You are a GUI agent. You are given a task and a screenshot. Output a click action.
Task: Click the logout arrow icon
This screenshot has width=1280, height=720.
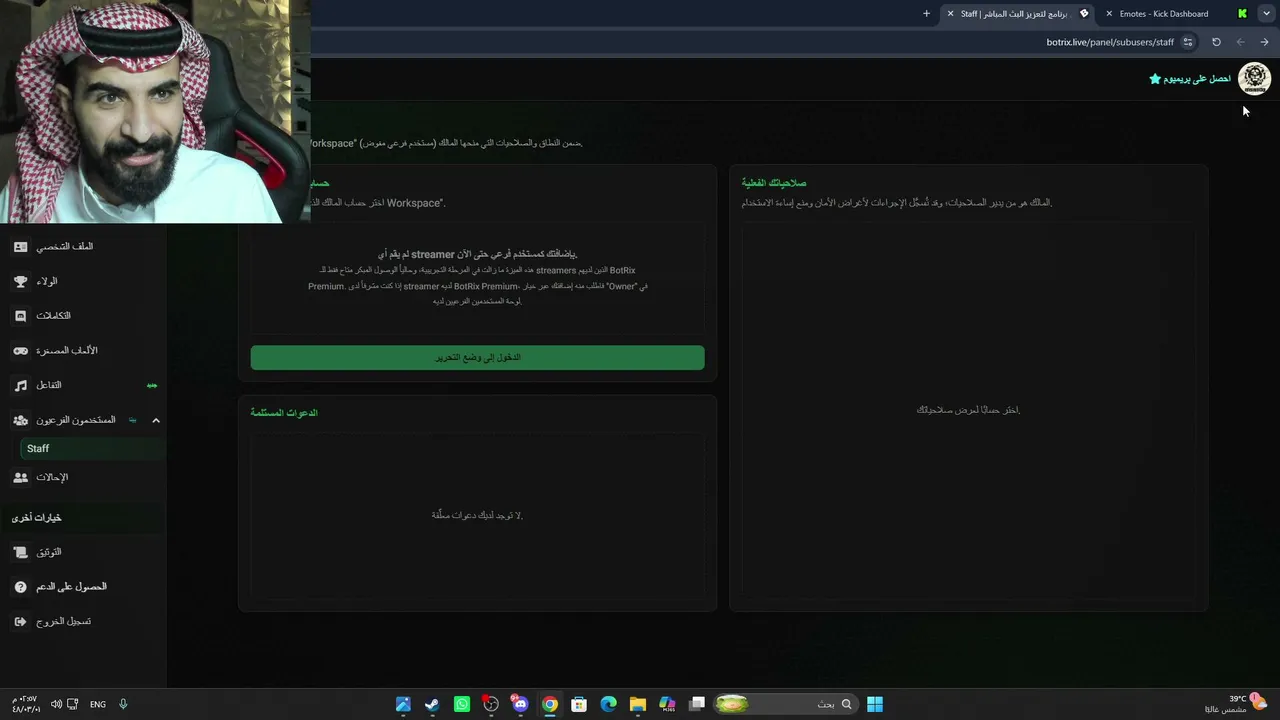21,622
